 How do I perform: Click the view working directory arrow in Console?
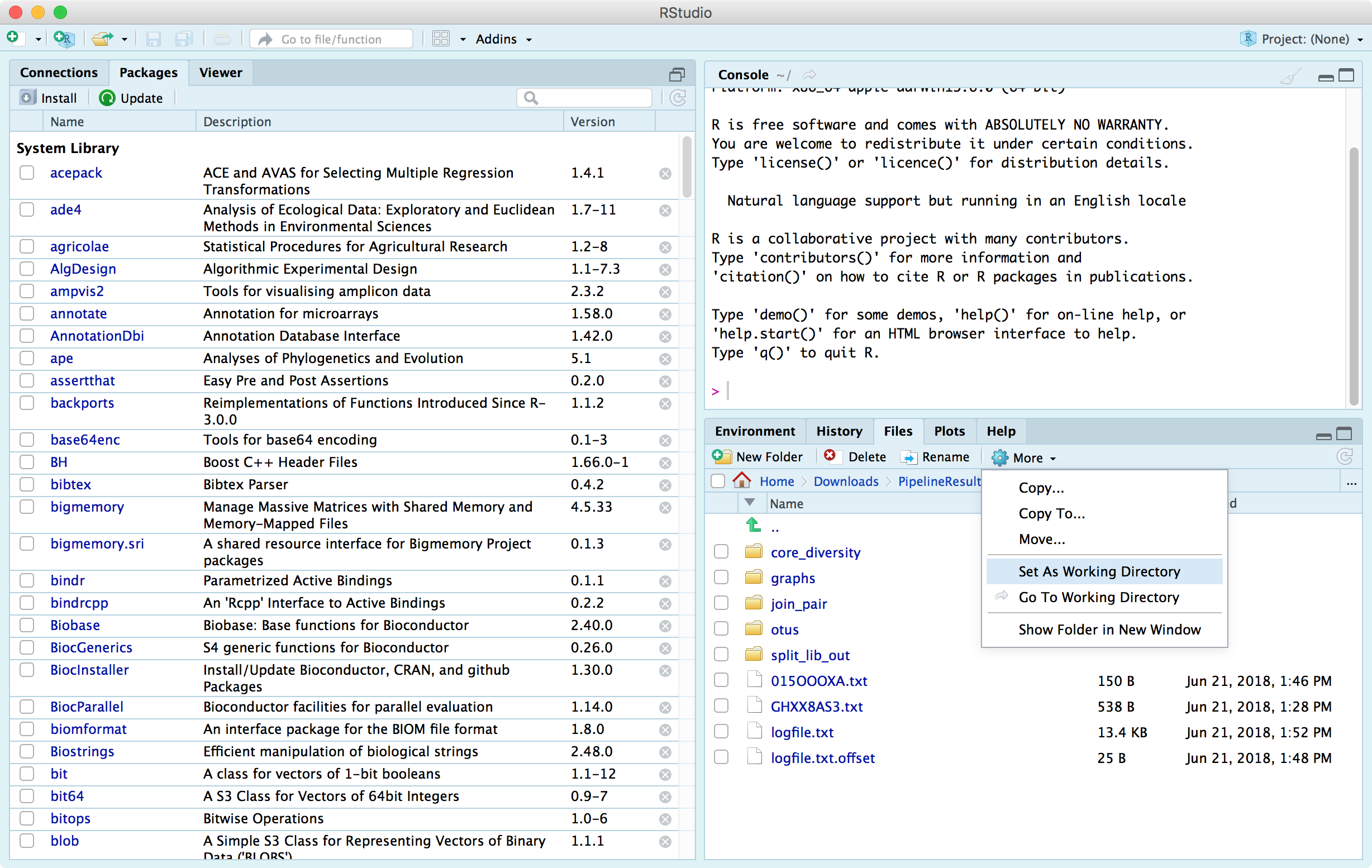(809, 75)
